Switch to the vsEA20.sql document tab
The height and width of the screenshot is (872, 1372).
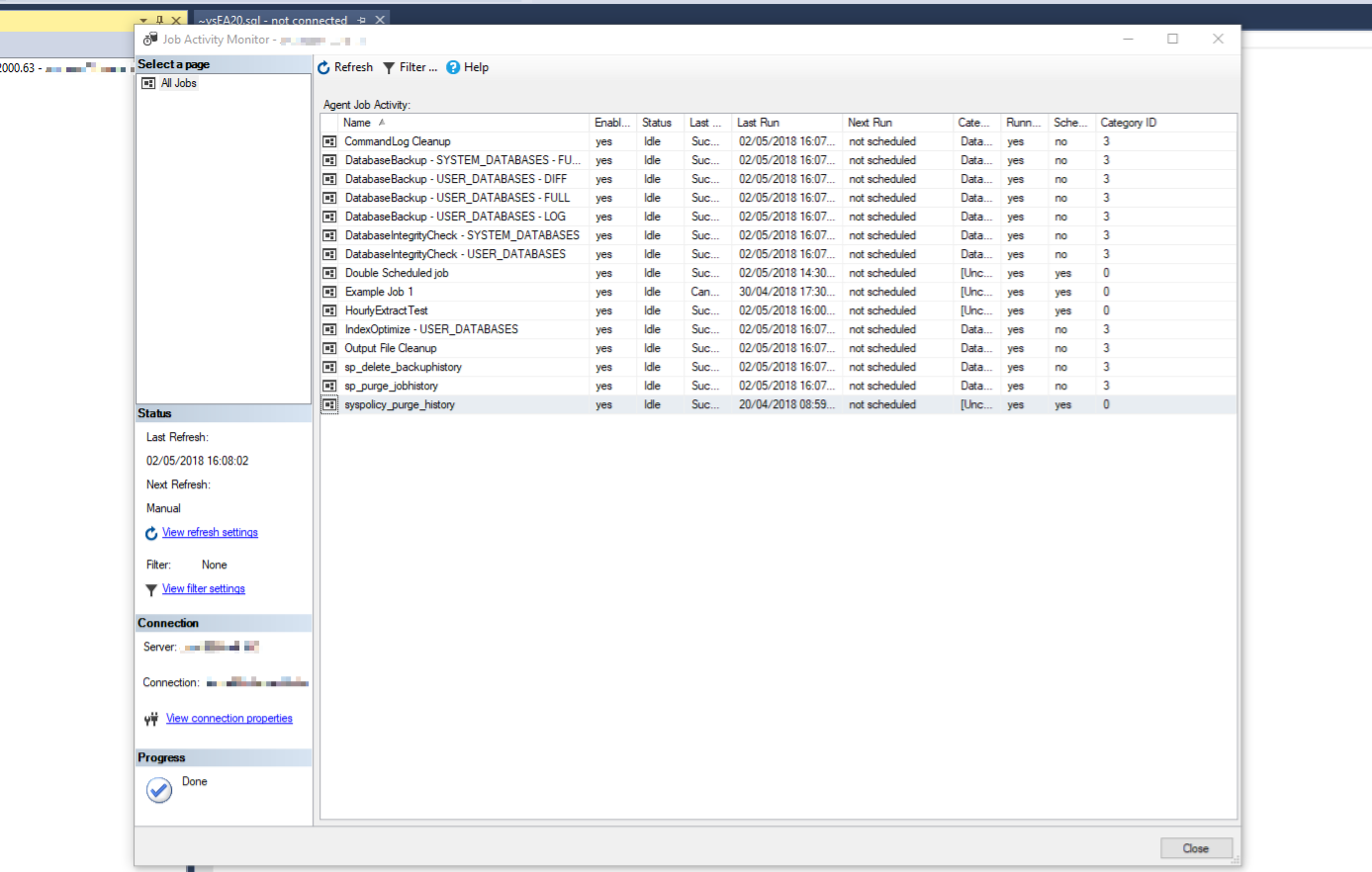pos(272,20)
